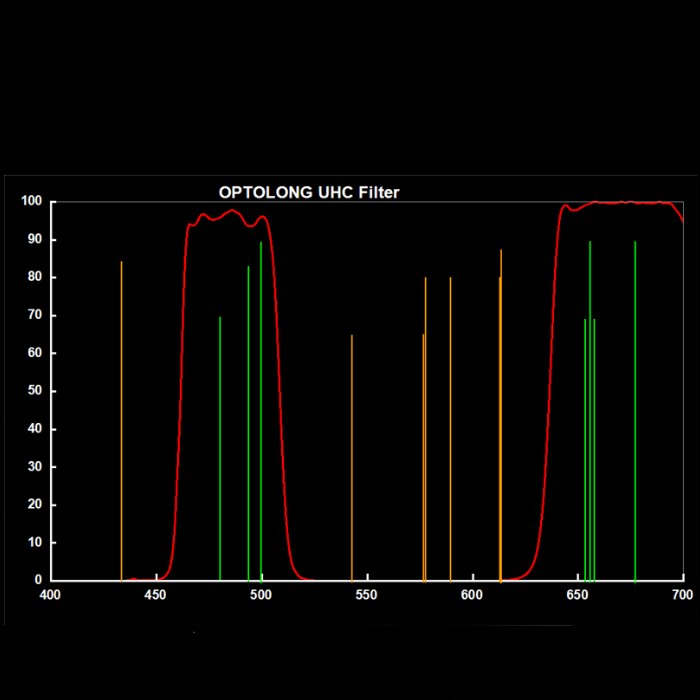The image size is (700, 700).
Task: Click the orange line near 543 nm
Action: (x=352, y=460)
